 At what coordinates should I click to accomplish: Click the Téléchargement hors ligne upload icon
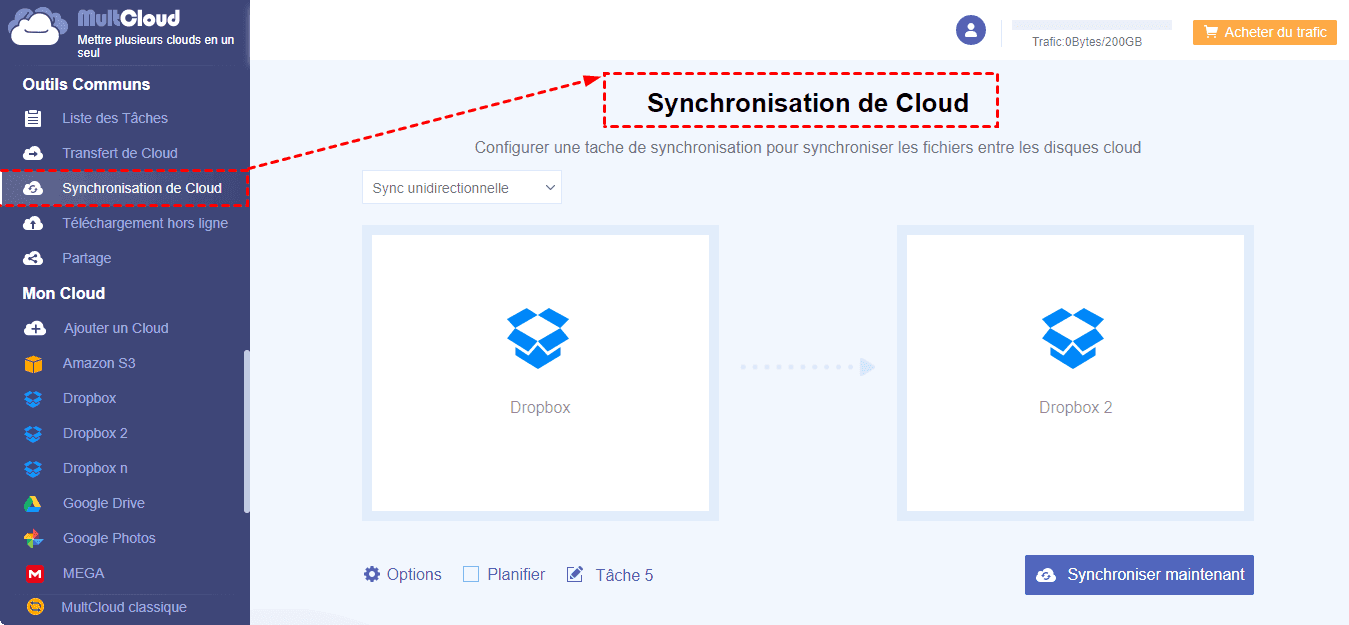33,223
